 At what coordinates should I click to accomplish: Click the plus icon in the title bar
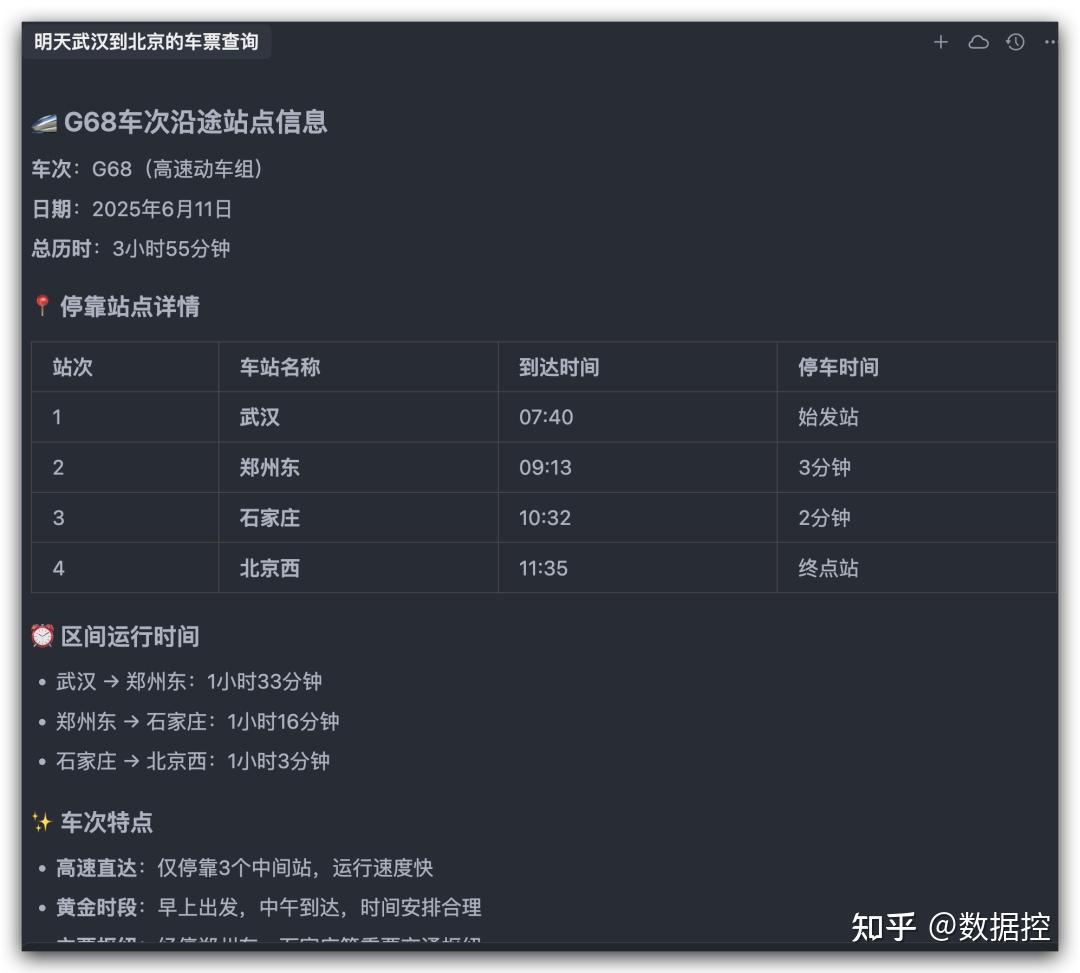[941, 42]
